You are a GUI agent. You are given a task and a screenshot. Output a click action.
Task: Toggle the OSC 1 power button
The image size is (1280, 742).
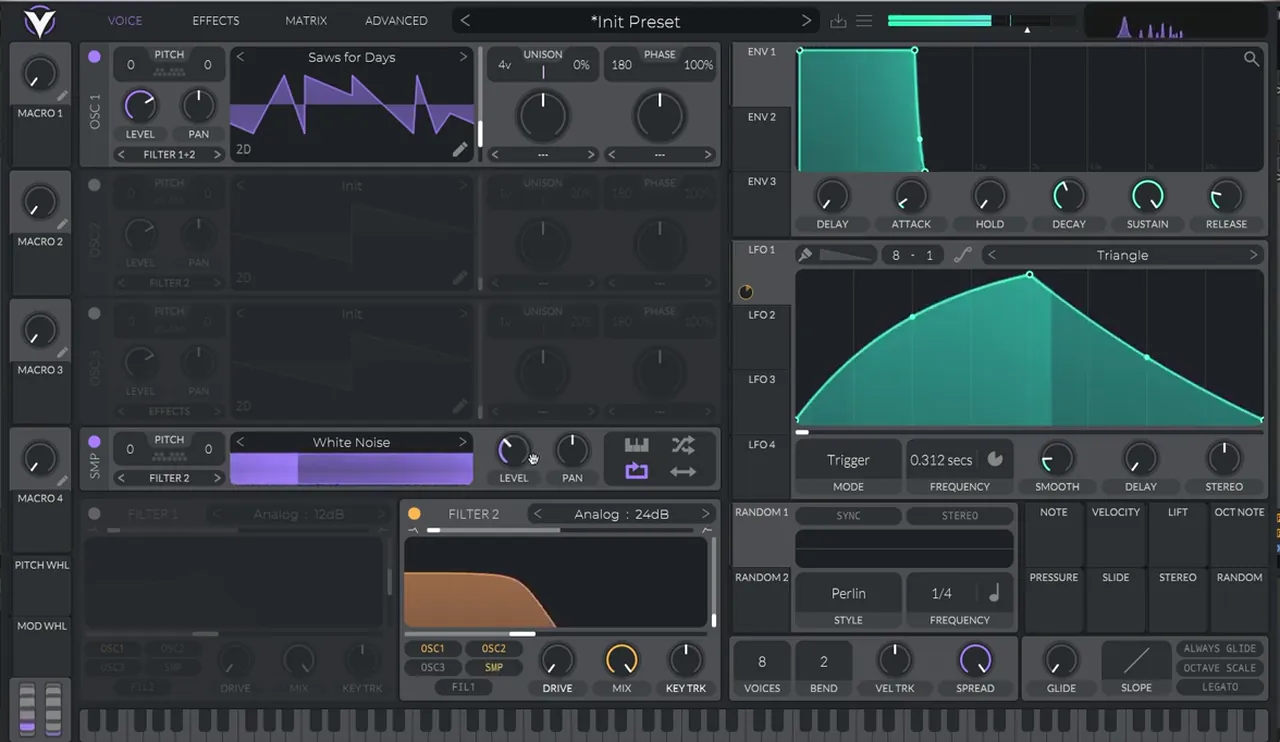click(94, 57)
